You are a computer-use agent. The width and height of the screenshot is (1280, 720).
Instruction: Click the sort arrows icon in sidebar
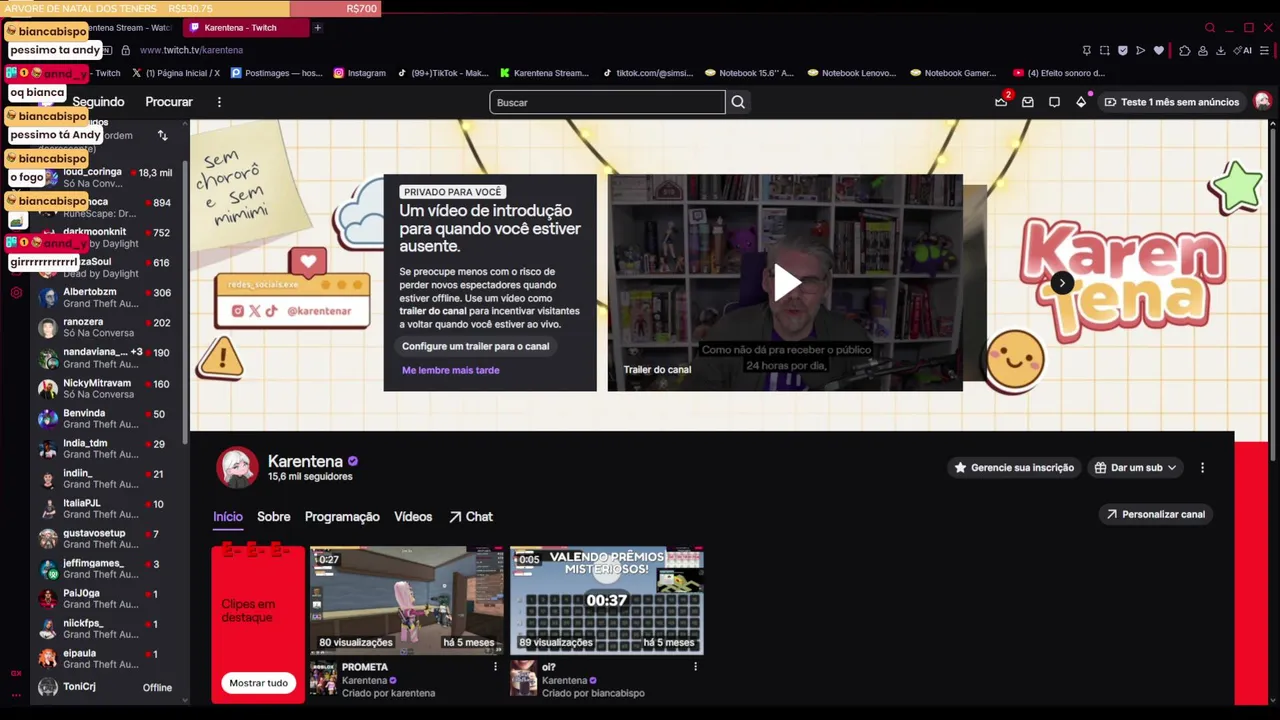coord(162,135)
